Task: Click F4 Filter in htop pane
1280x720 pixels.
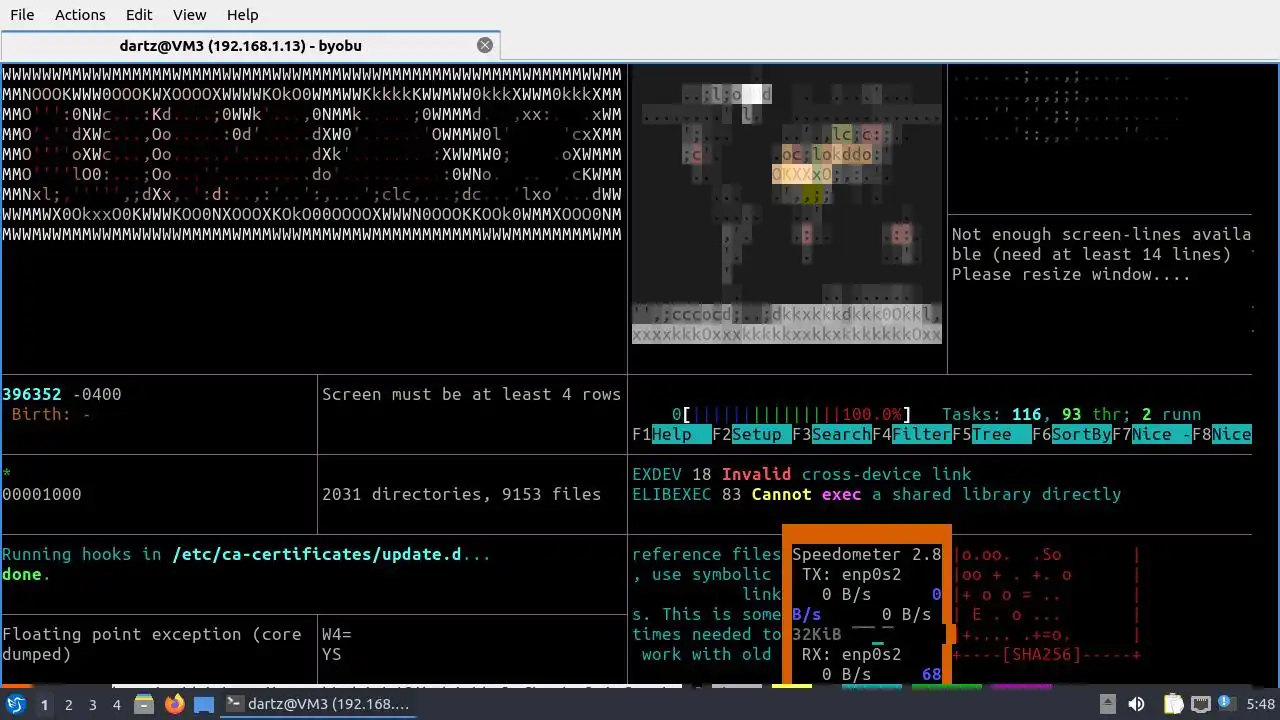Action: click(x=912, y=434)
